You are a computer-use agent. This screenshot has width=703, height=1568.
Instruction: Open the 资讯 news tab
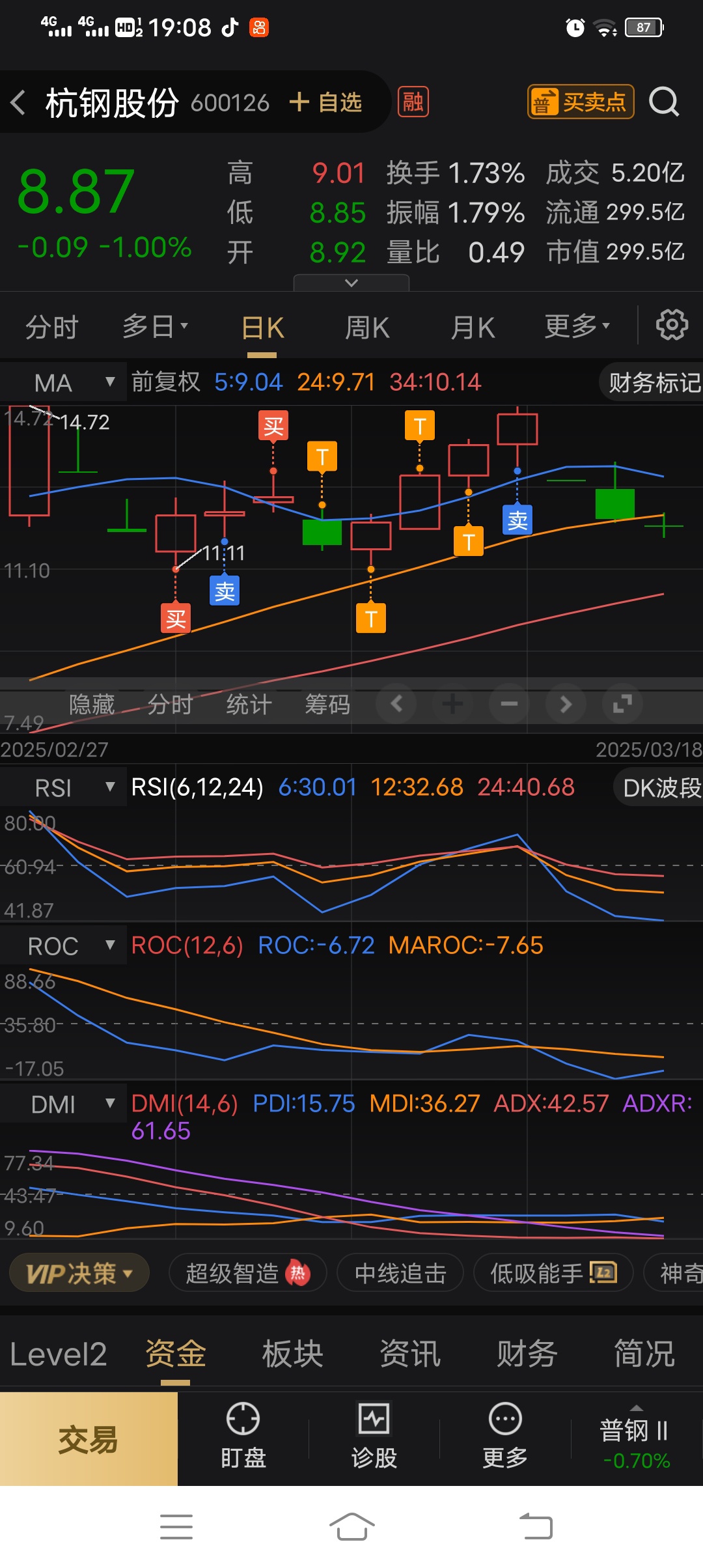coord(410,1354)
